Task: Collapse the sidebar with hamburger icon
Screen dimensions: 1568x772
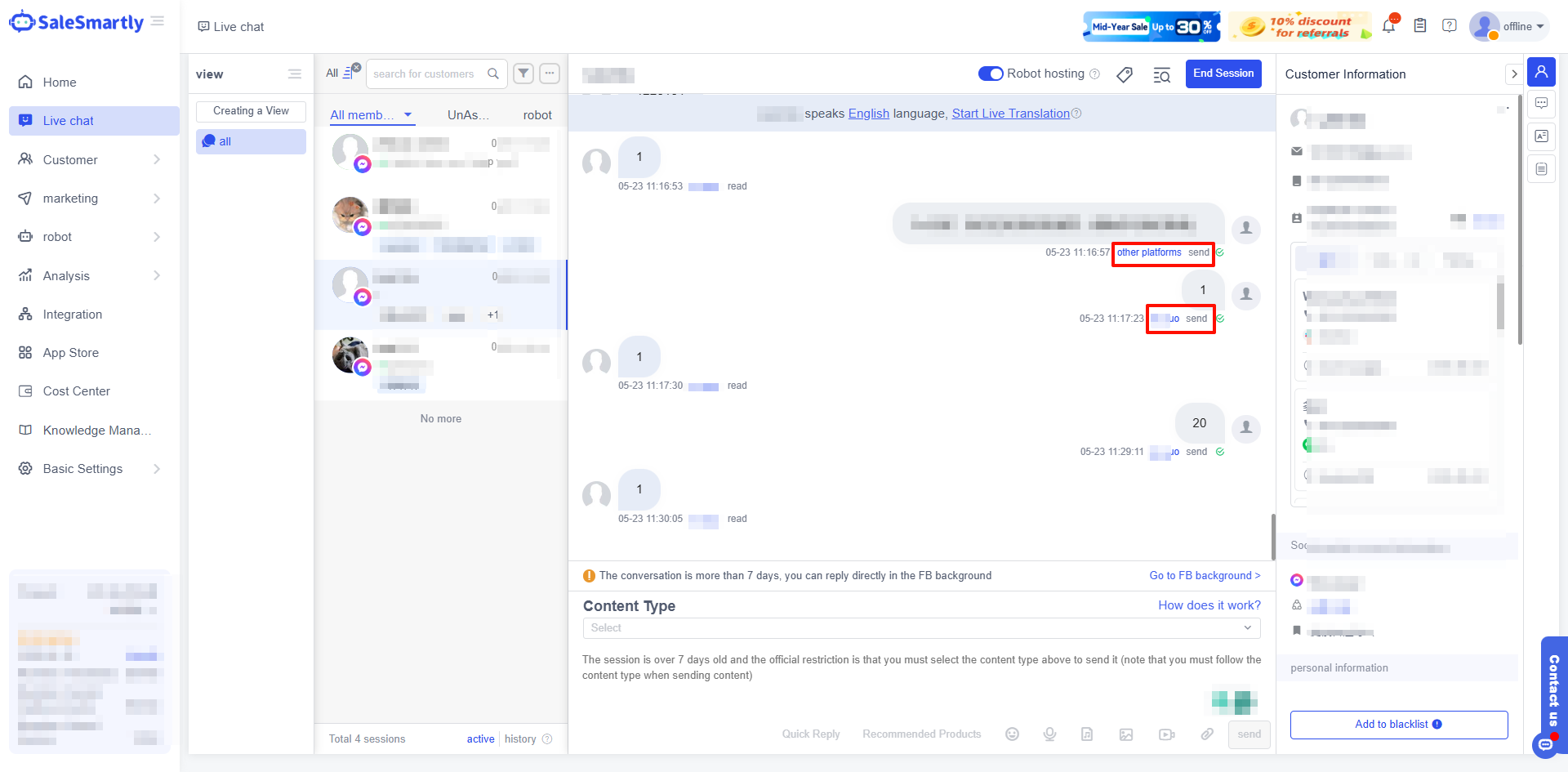Action: click(x=158, y=21)
